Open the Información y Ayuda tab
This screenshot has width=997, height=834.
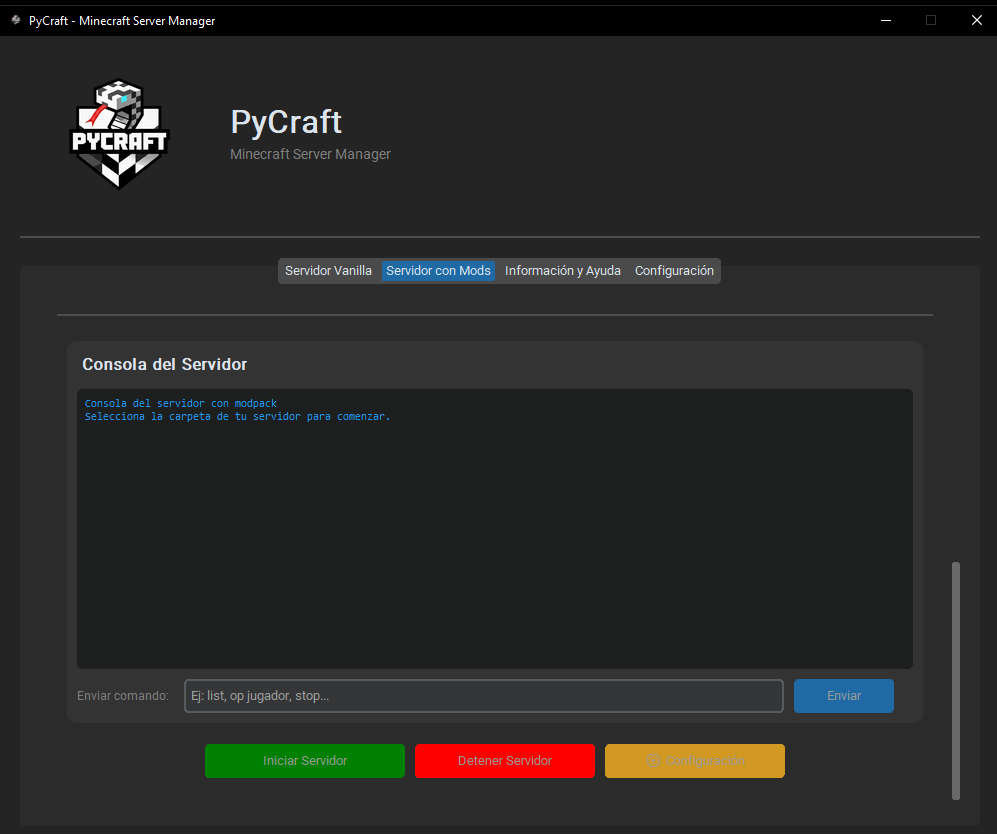coord(562,271)
